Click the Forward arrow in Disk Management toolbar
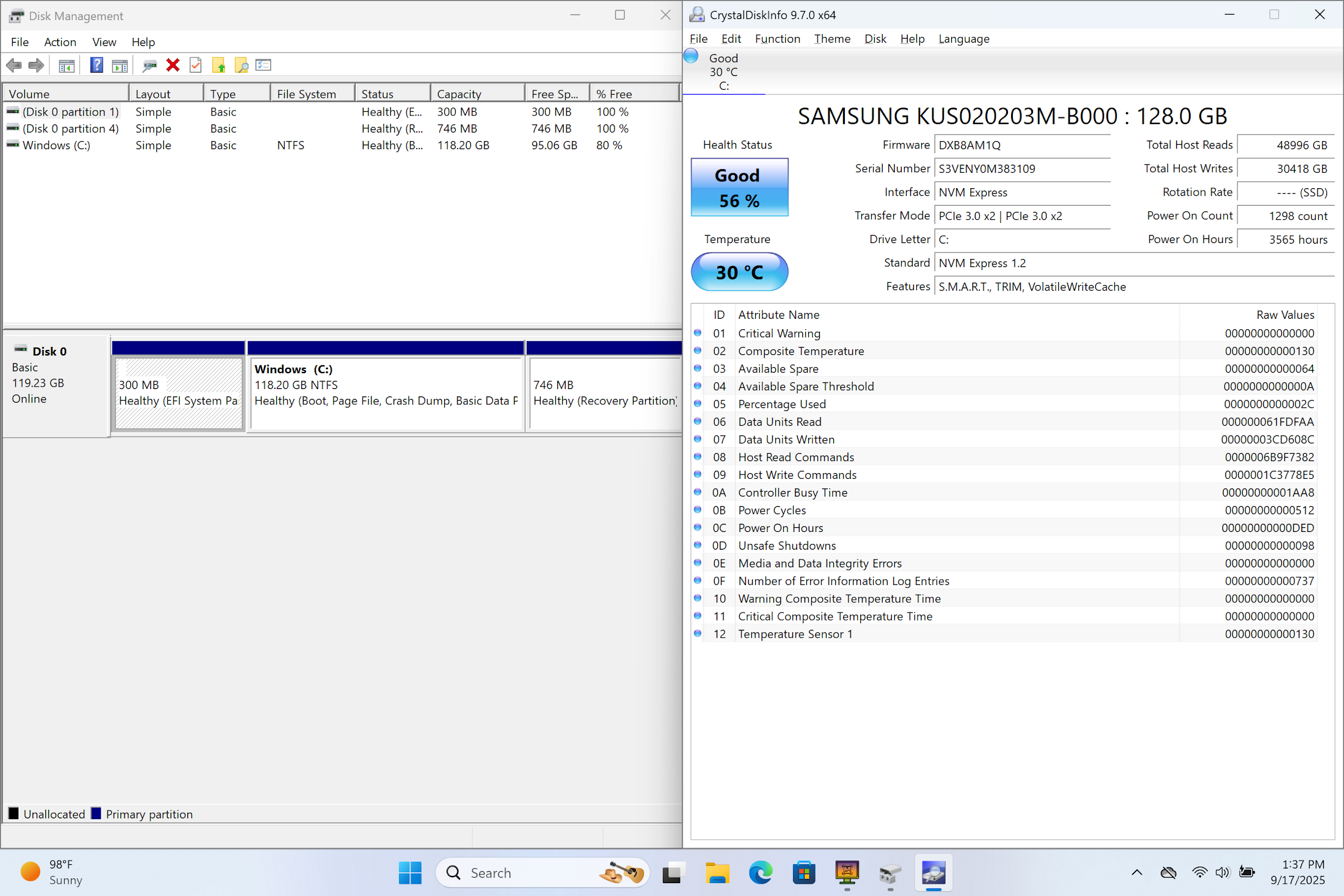 click(x=37, y=65)
